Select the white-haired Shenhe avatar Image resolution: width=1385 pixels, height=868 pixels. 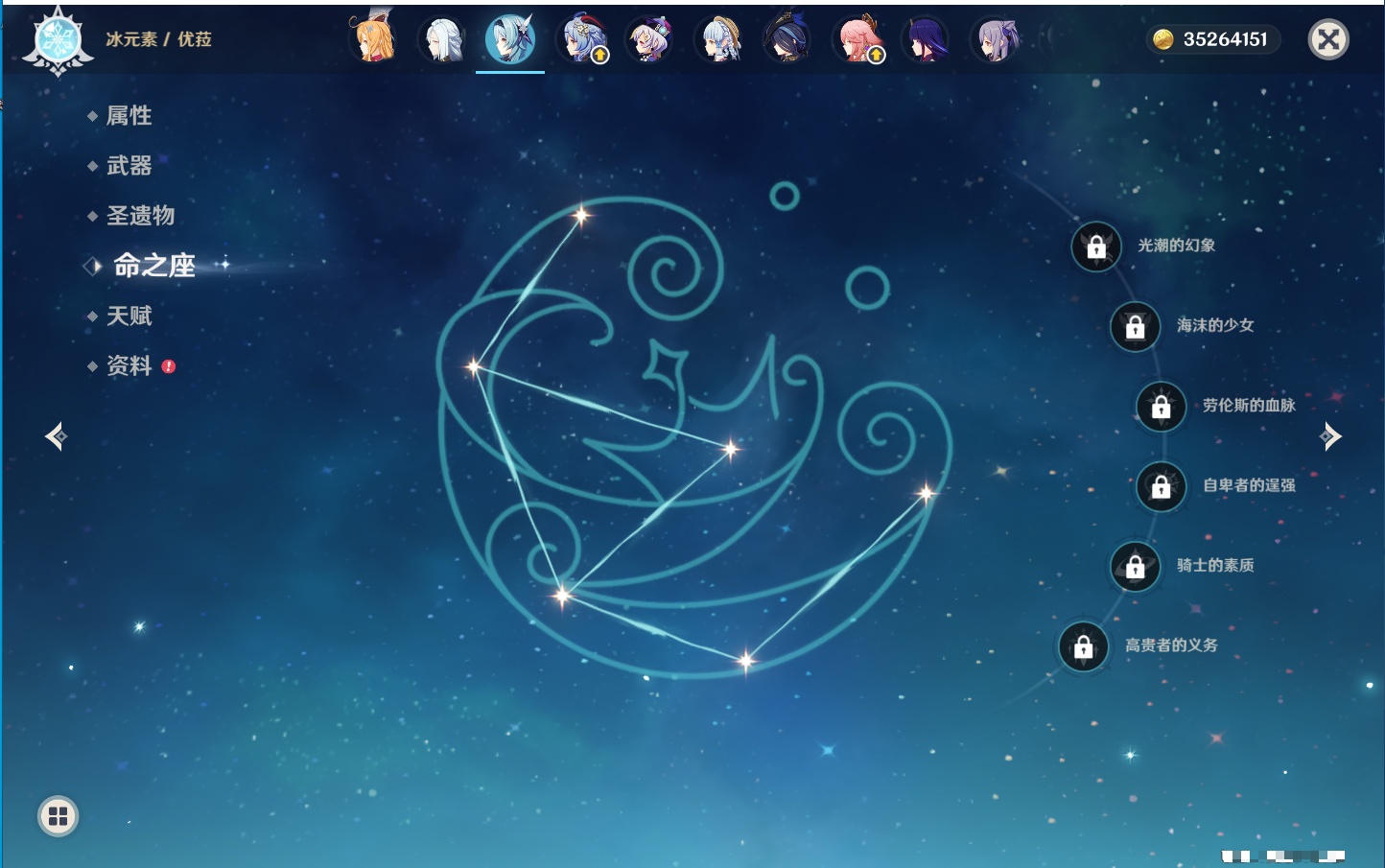click(x=443, y=40)
